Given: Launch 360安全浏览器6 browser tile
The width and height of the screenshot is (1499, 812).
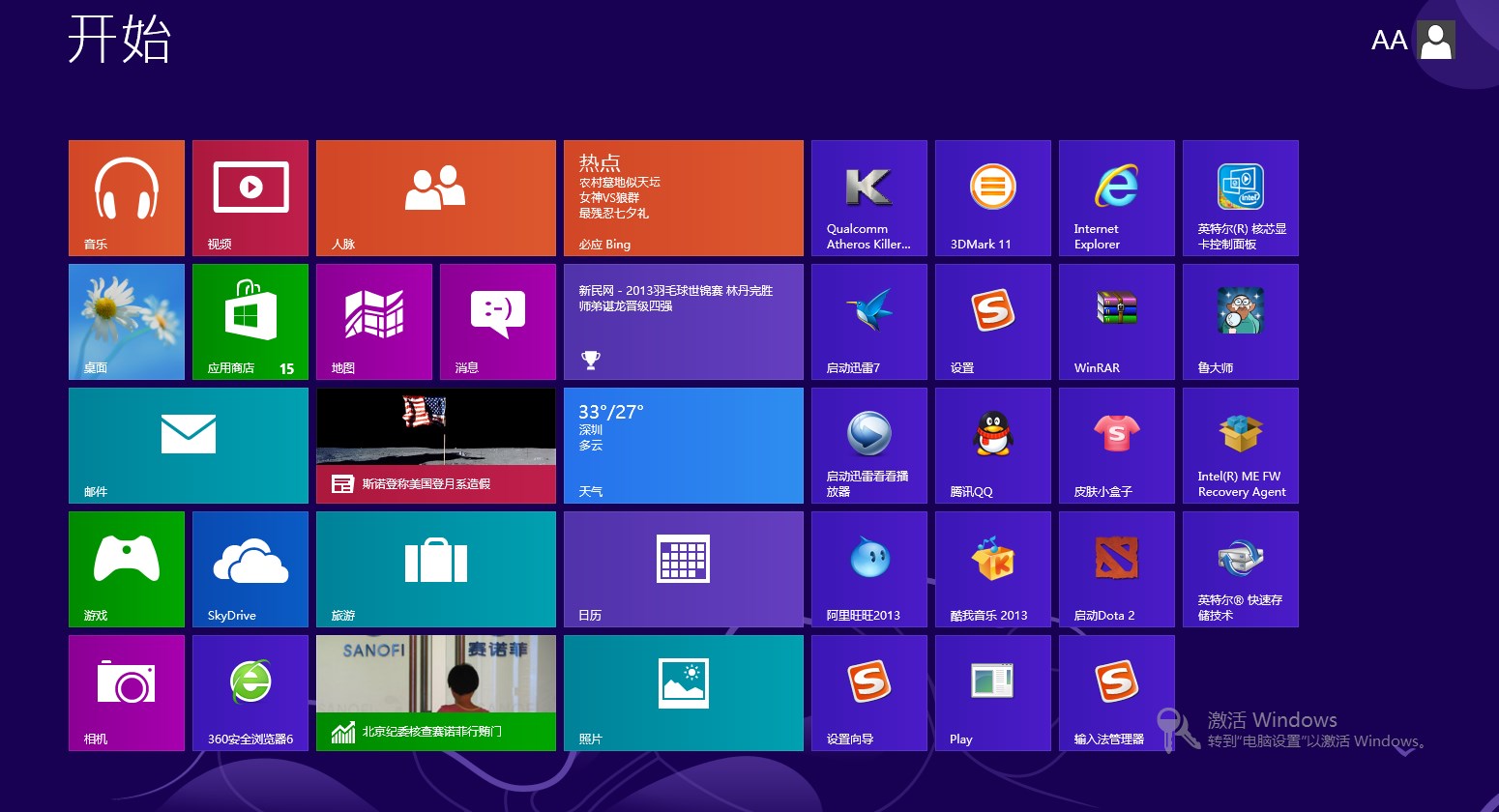Looking at the screenshot, I should (250, 693).
